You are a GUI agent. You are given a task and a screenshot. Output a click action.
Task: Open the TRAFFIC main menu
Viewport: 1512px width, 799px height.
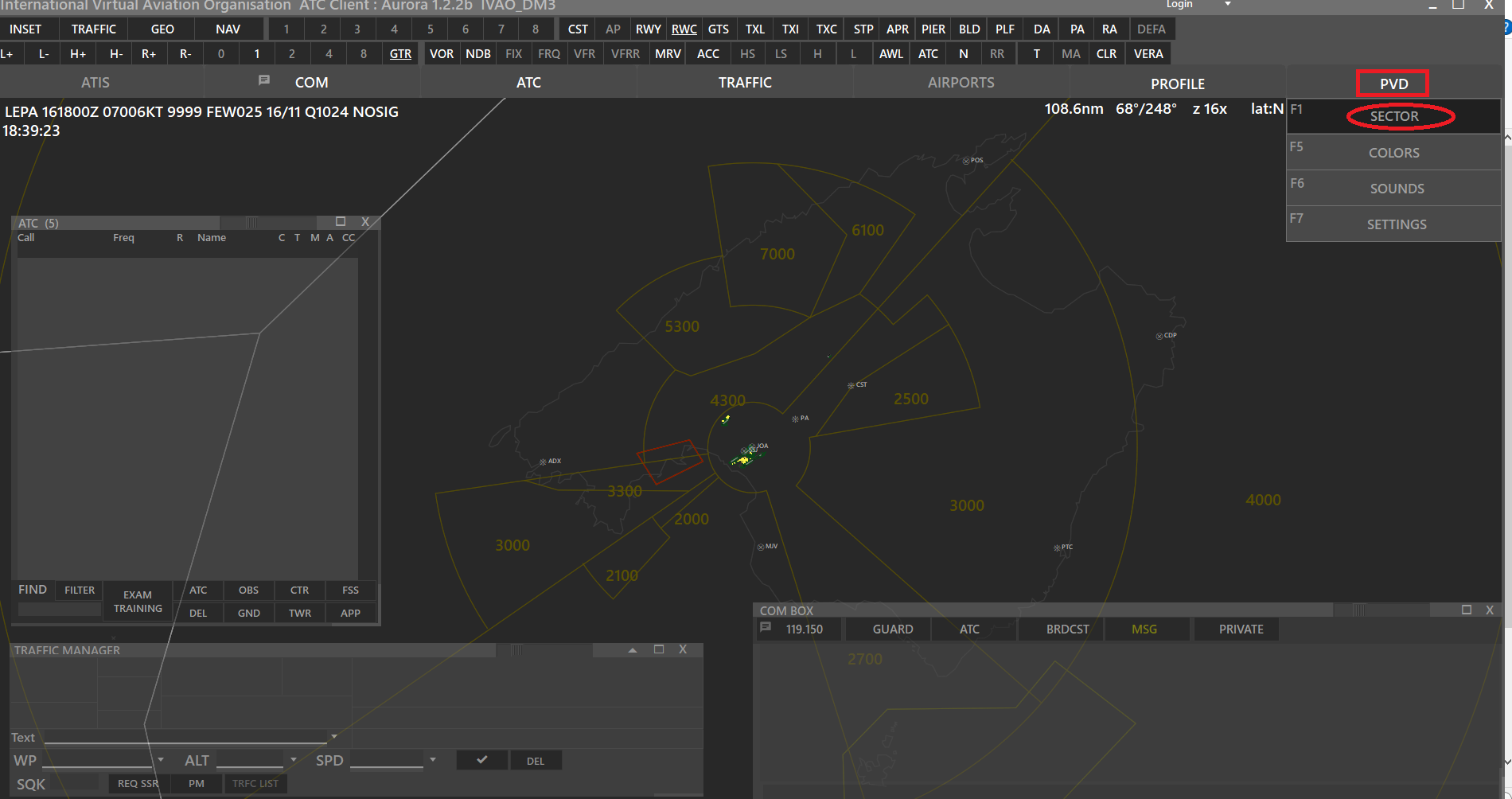tap(745, 82)
